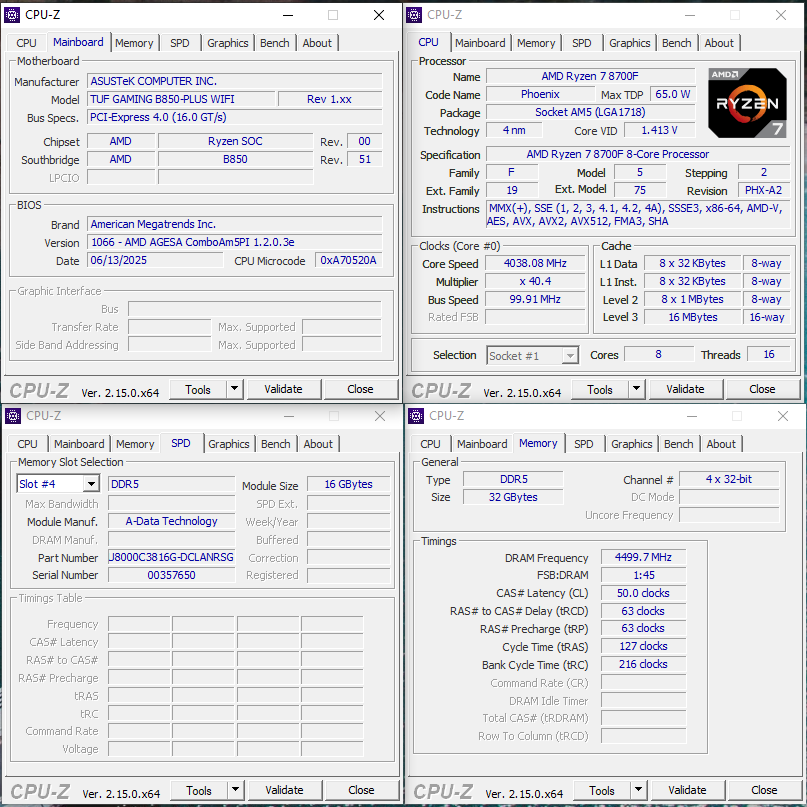
Task: Click the CPU-Z icon in the top-left title bar
Action: 11,15
